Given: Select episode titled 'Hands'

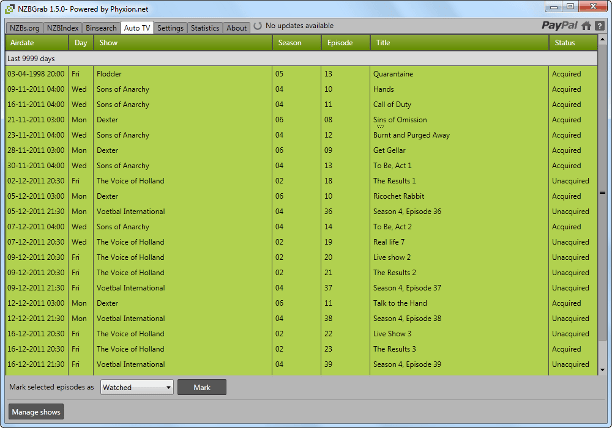Looking at the screenshot, I should [x=384, y=89].
